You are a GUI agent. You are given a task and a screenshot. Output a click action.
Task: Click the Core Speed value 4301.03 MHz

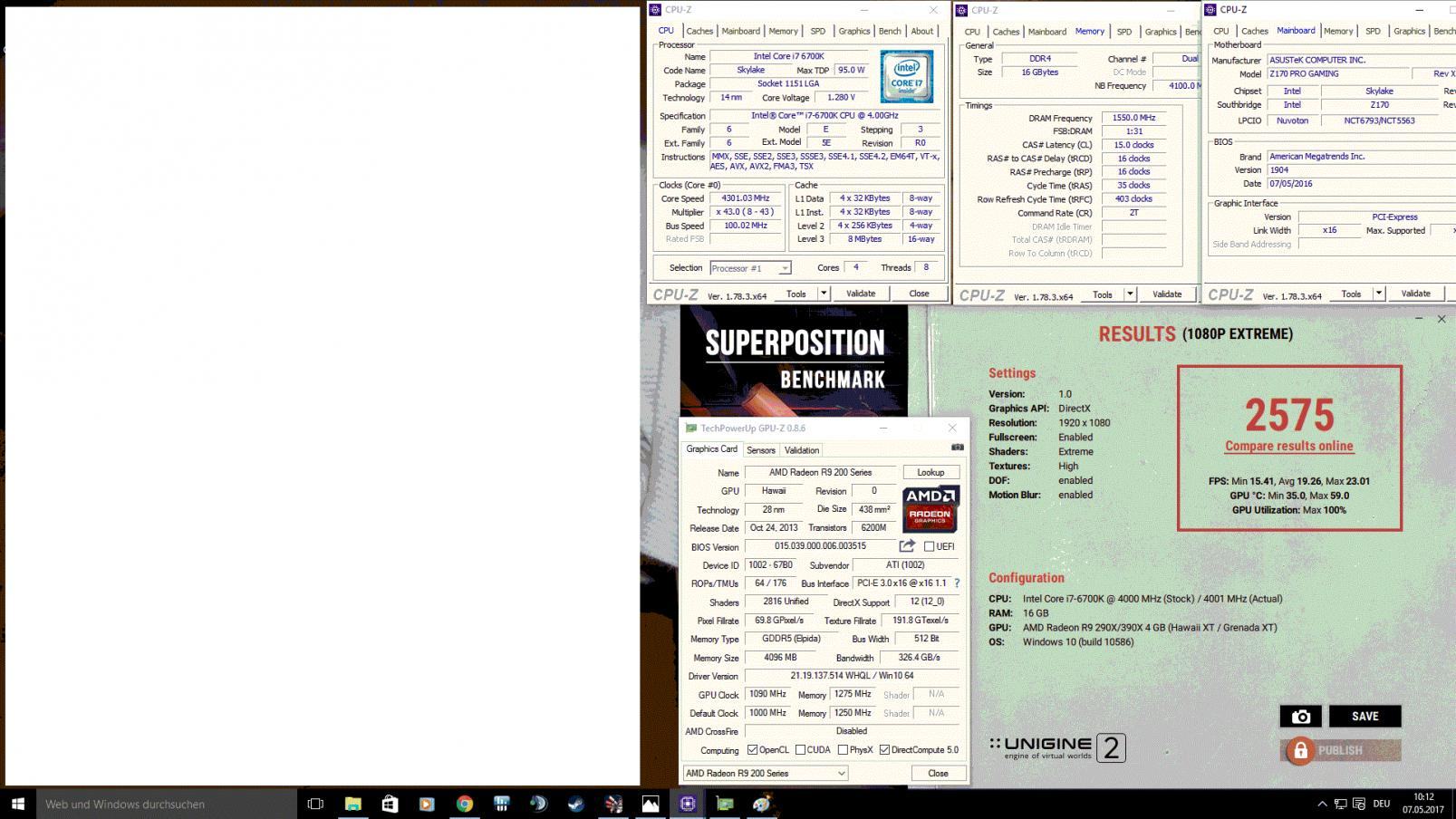point(746,198)
